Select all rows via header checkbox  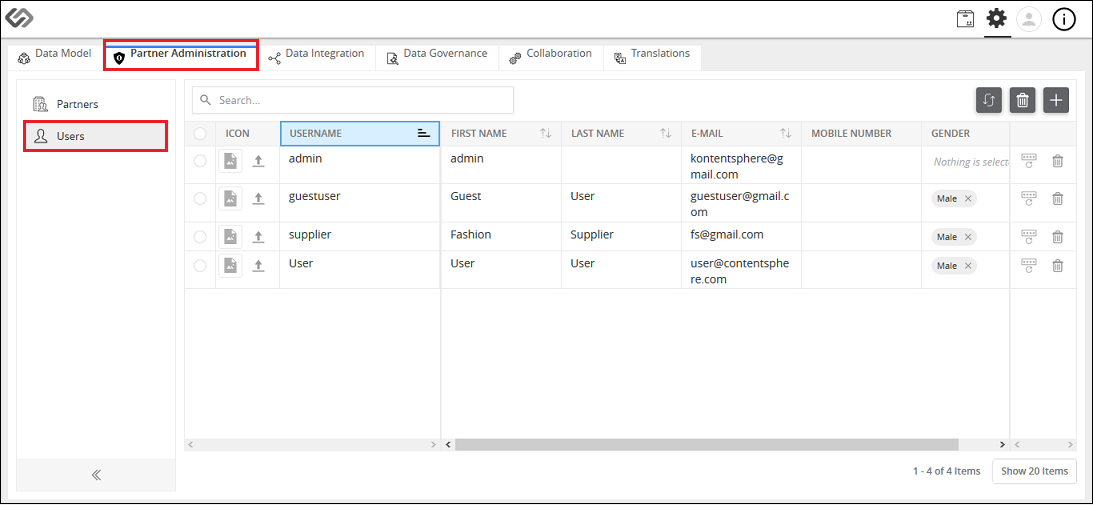pos(200,133)
